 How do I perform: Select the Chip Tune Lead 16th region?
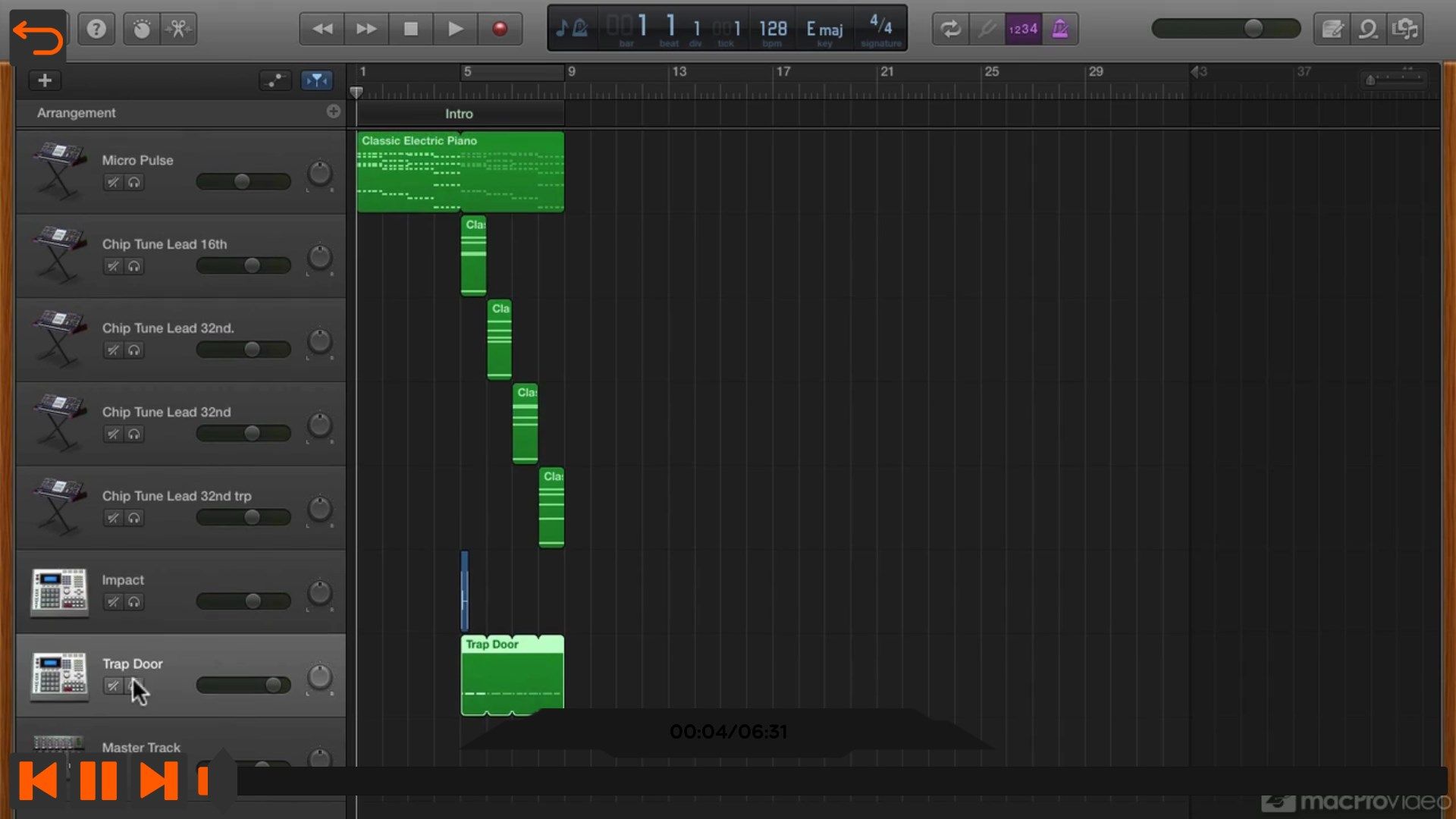pos(473,256)
